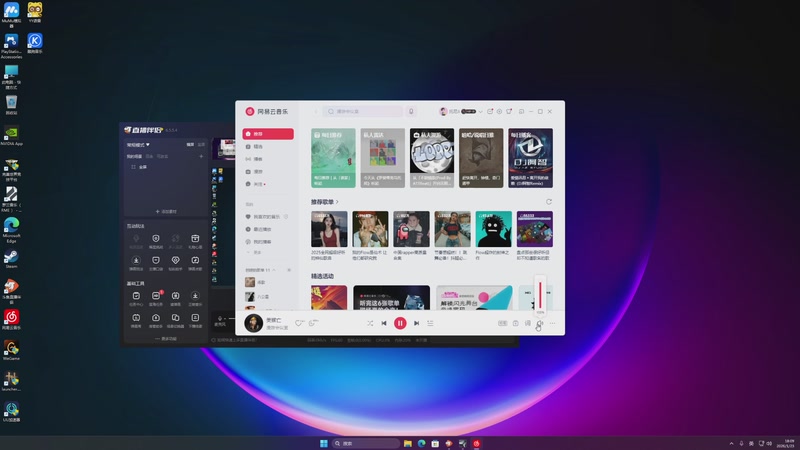Click the NetEase Music icon on the taskbar

(x=477, y=443)
